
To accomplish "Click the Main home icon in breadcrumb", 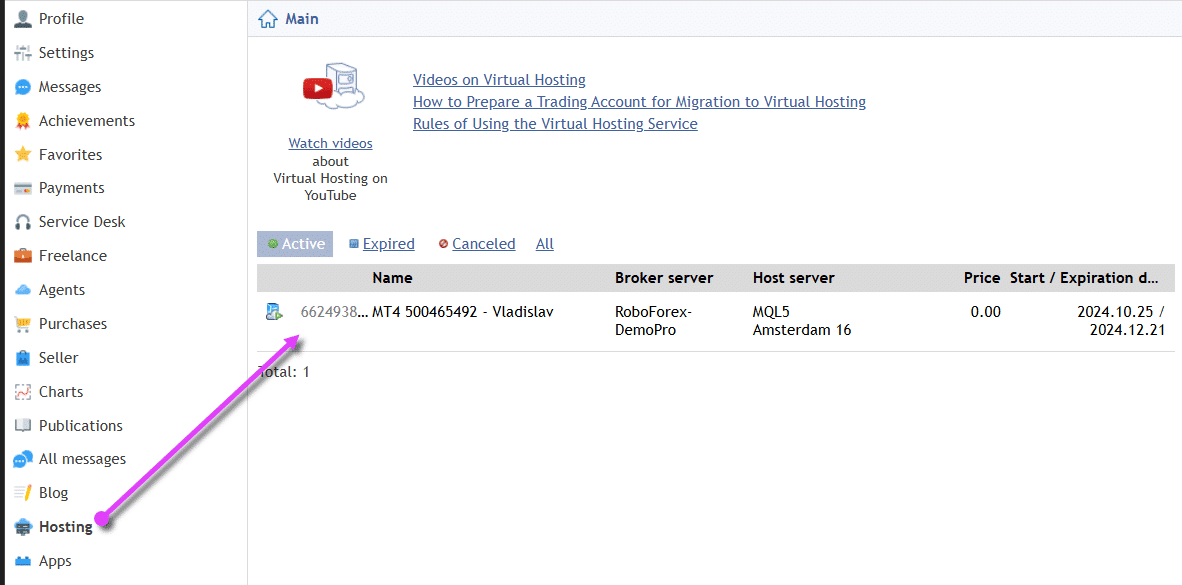I will click(267, 19).
